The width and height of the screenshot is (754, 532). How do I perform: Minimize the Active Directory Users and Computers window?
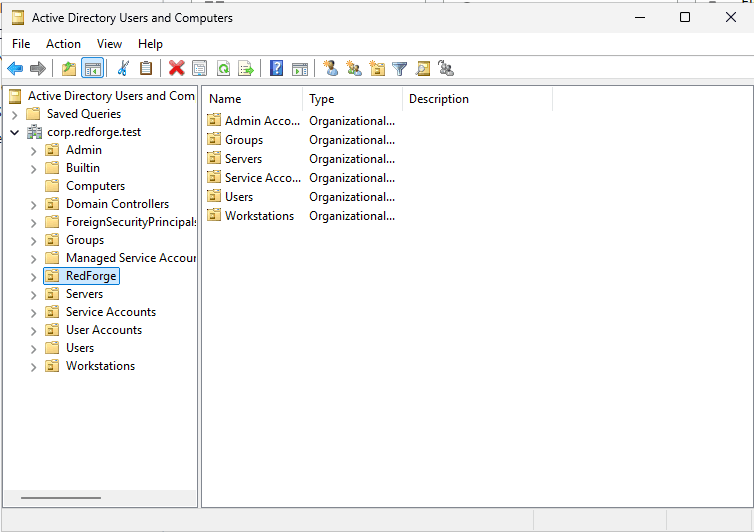point(640,17)
